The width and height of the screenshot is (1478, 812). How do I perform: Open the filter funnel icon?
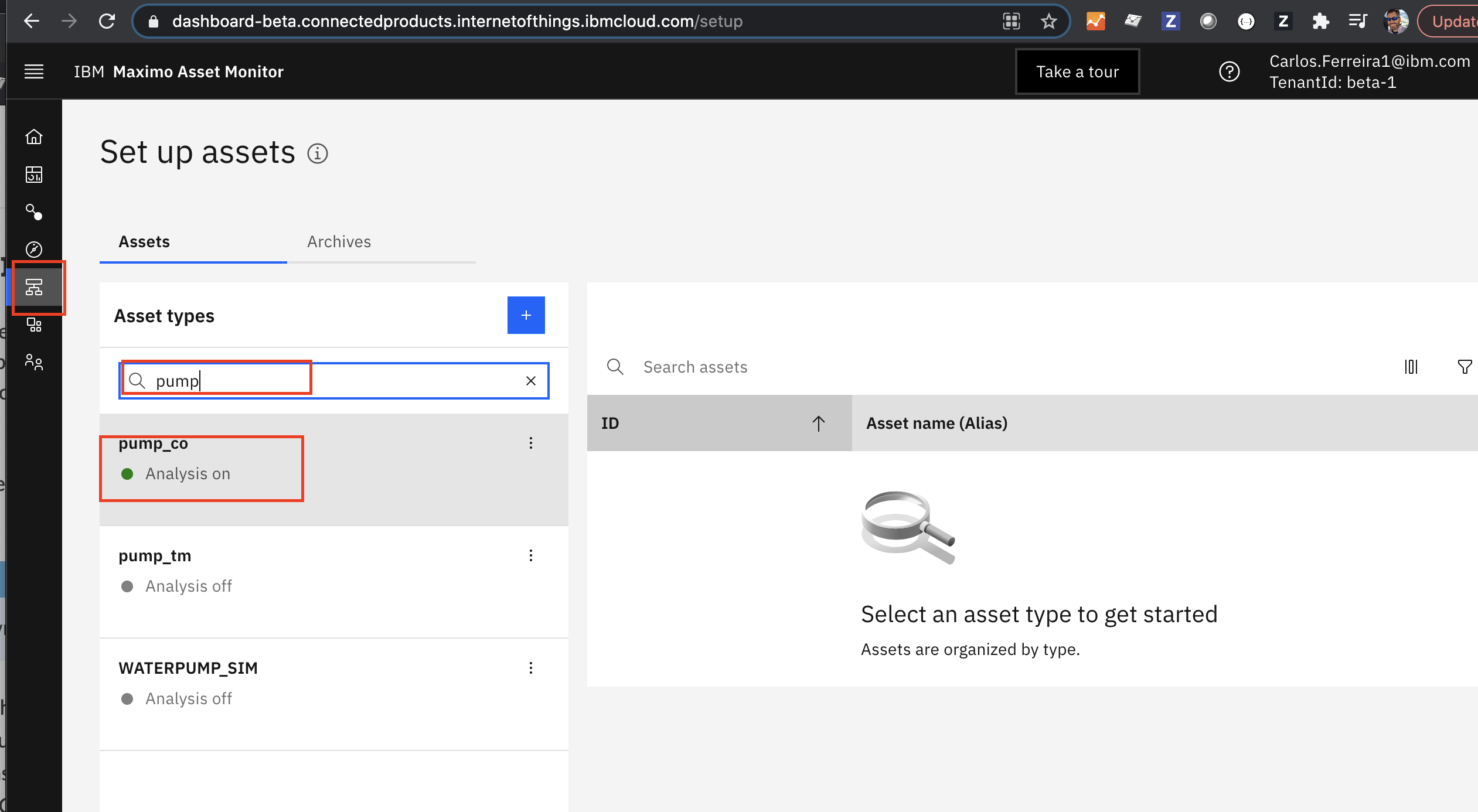click(1465, 367)
